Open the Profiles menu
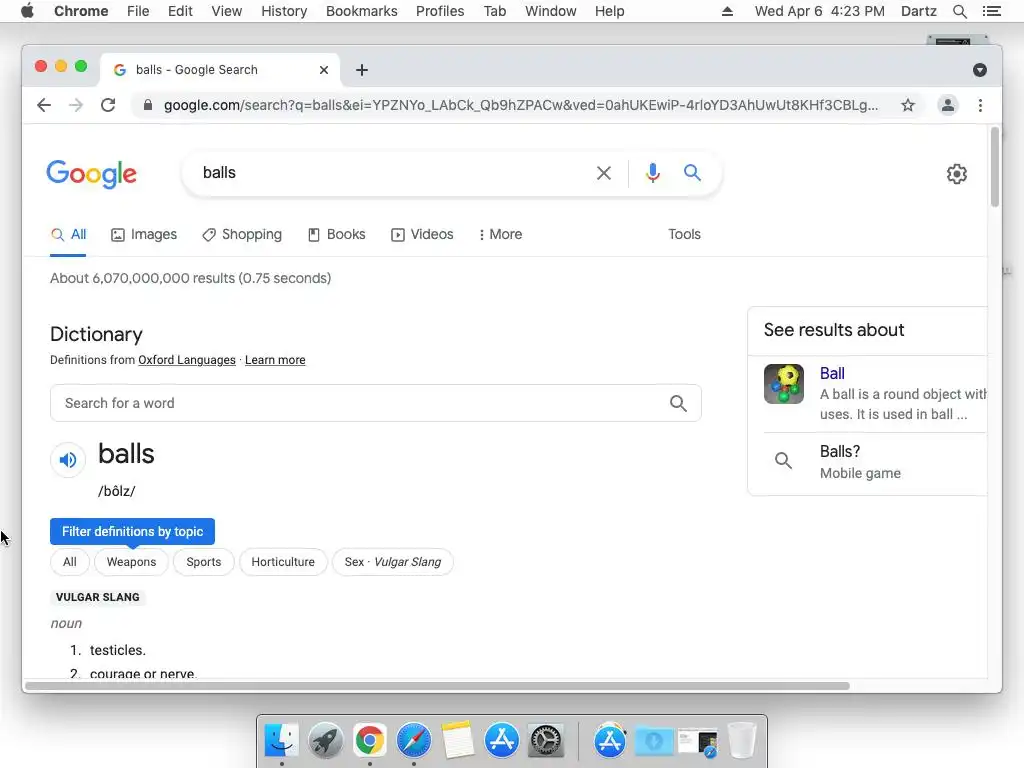The width and height of the screenshot is (1024, 768). coord(440,11)
